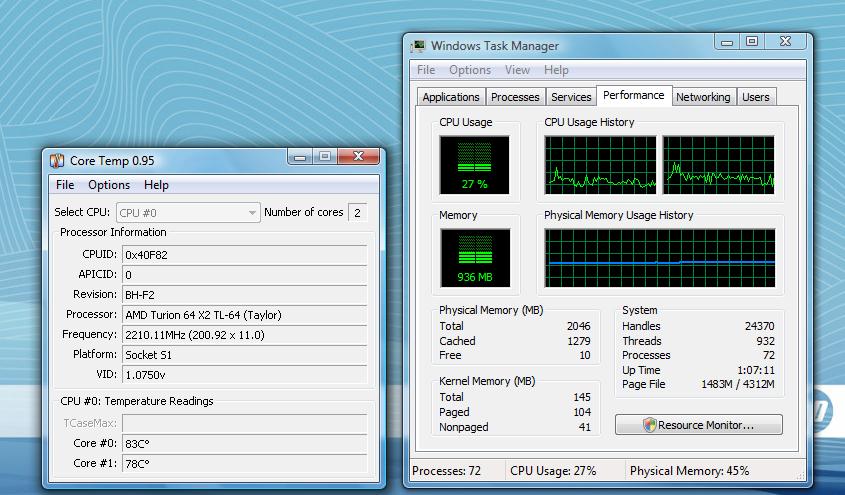
Task: Click the first CPU Usage History graph
Action: pyautogui.click(x=600, y=165)
